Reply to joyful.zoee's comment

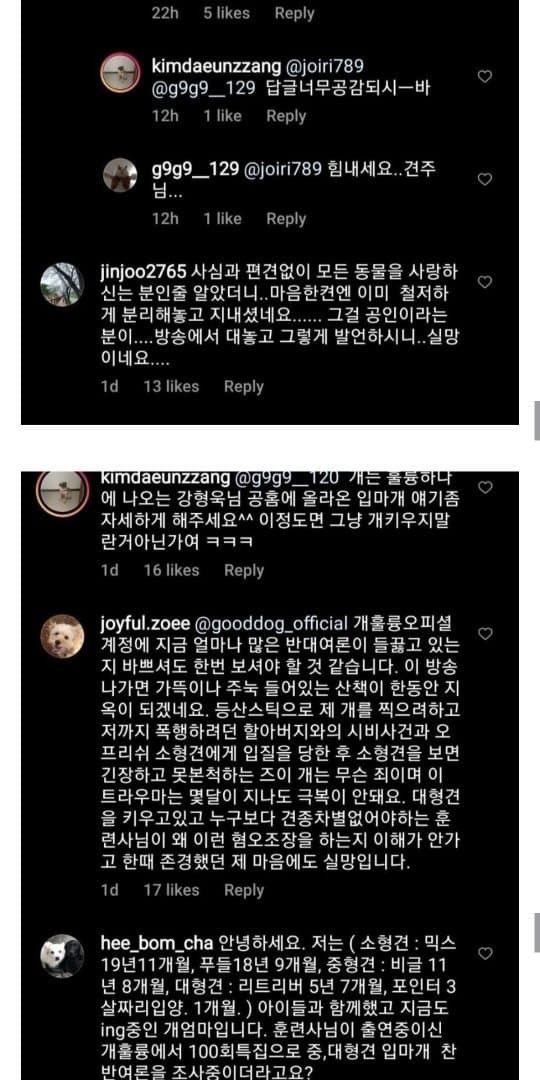click(244, 890)
